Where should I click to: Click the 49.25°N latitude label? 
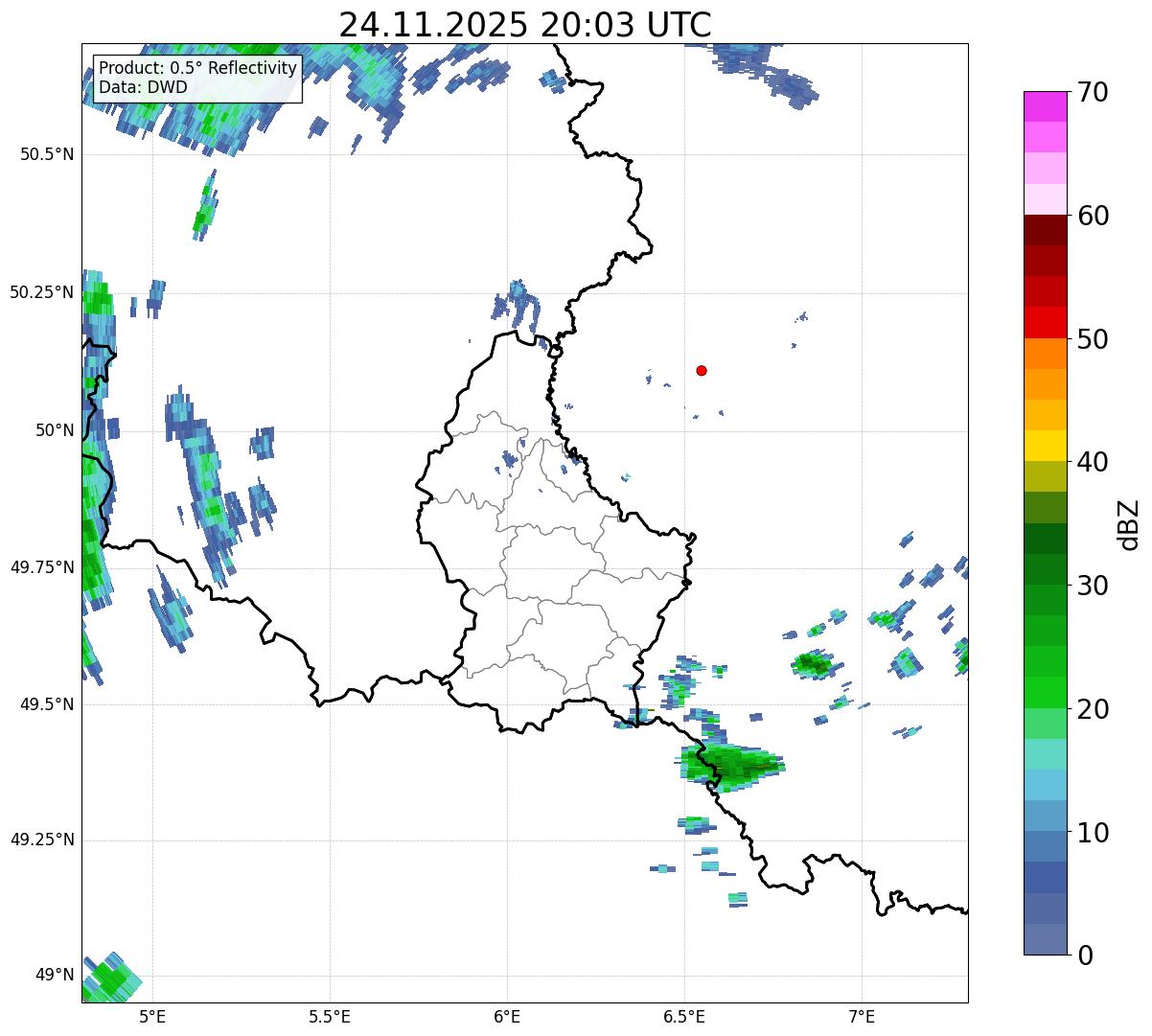coord(42,840)
